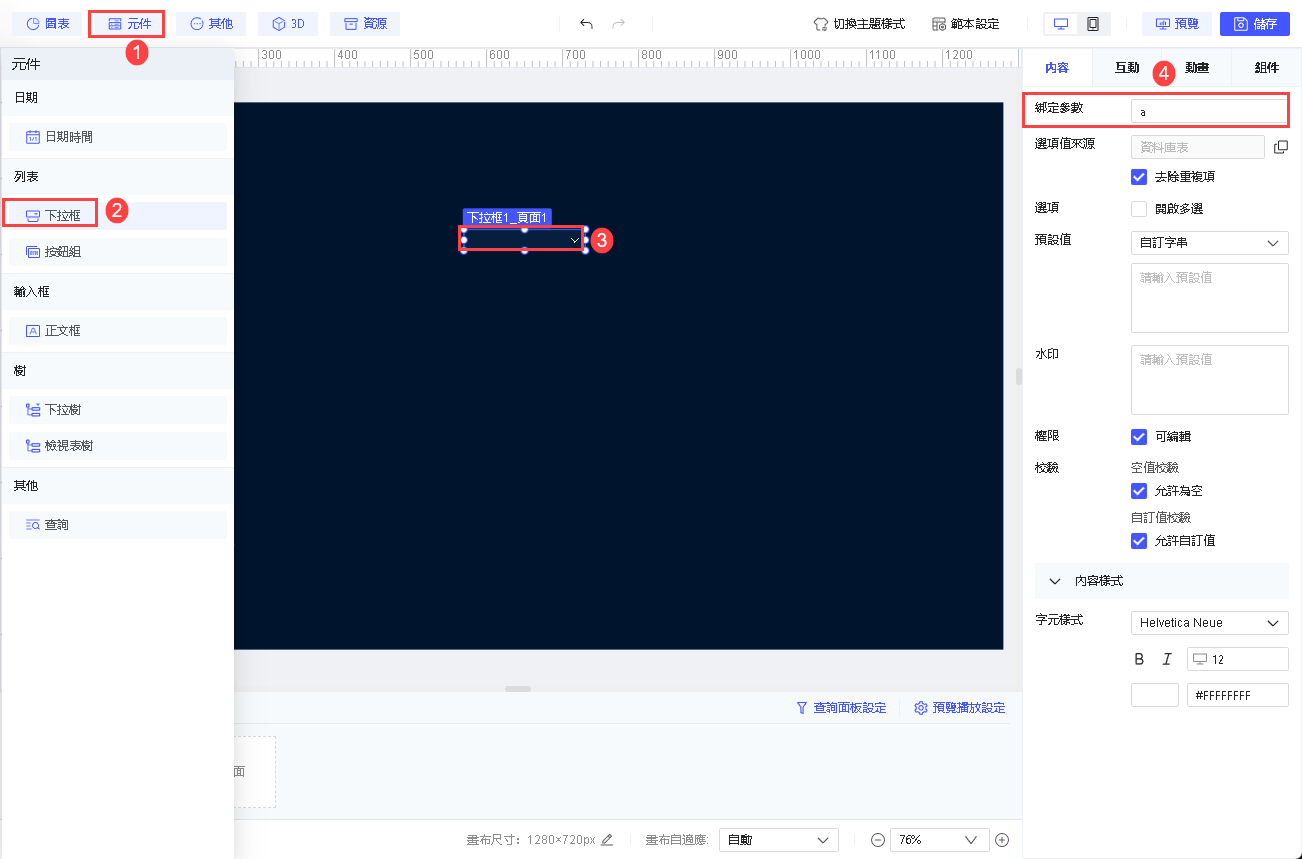The height and width of the screenshot is (859, 1302).
Task: Click the dropdown arrow of 下拉框1 on canvas
Action: coord(574,241)
